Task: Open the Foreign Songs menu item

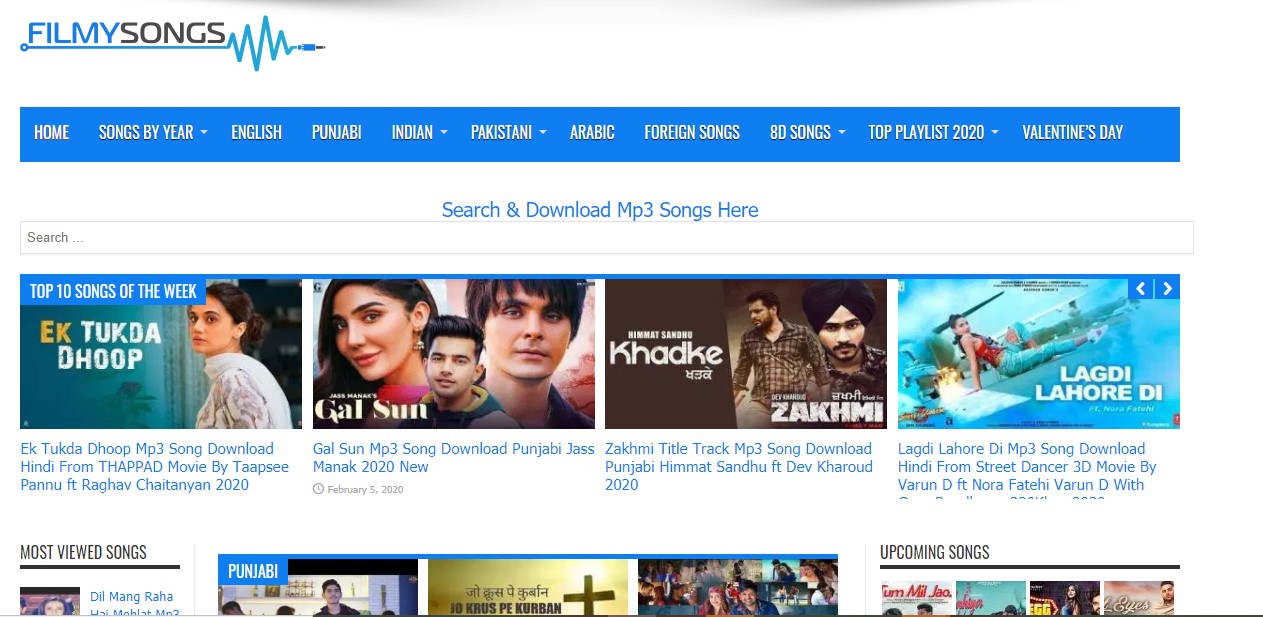Action: pyautogui.click(x=692, y=132)
